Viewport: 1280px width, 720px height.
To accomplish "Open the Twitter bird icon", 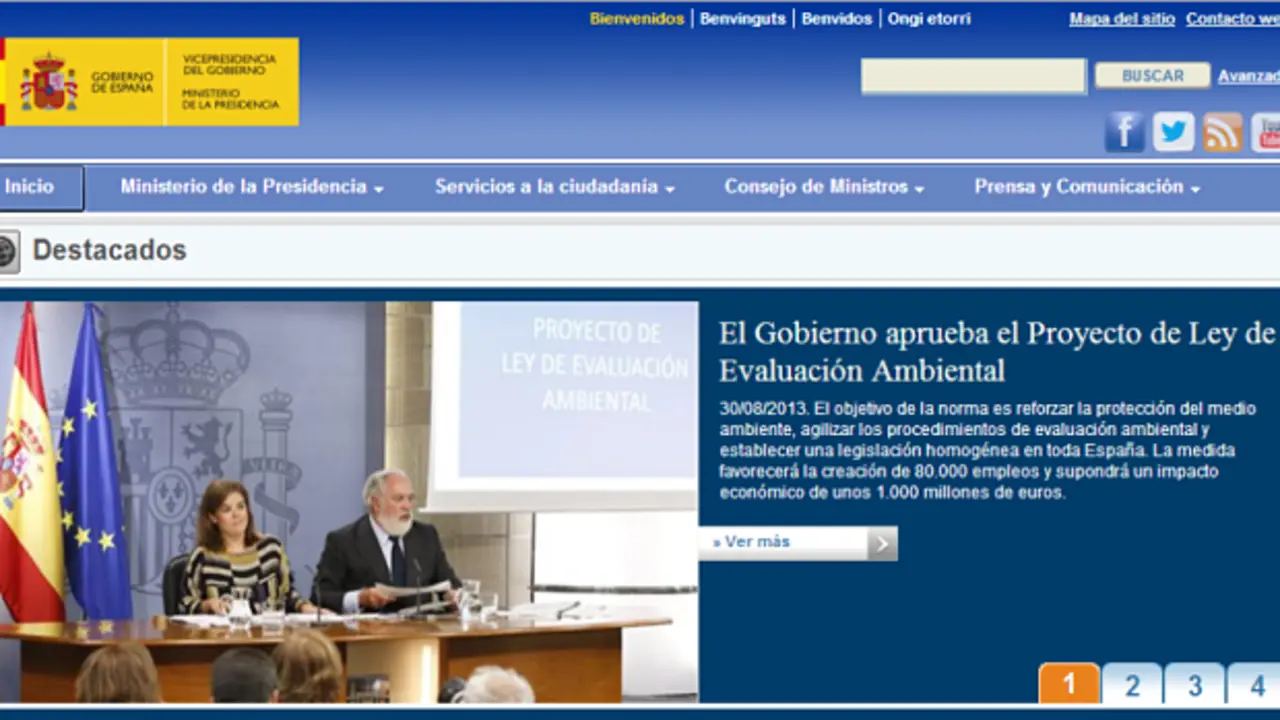I will pyautogui.click(x=1173, y=132).
